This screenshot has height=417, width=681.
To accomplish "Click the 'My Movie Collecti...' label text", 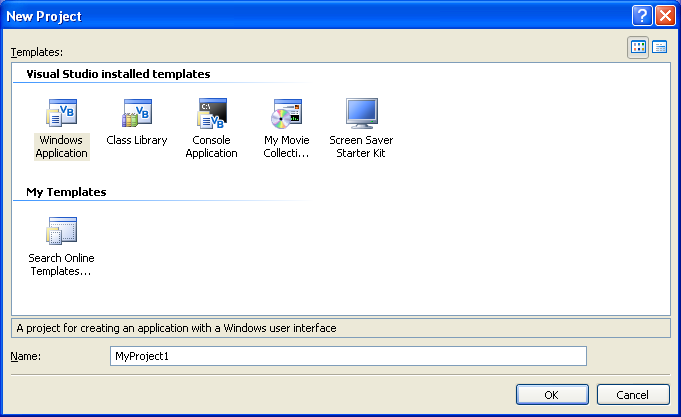I will point(287,147).
